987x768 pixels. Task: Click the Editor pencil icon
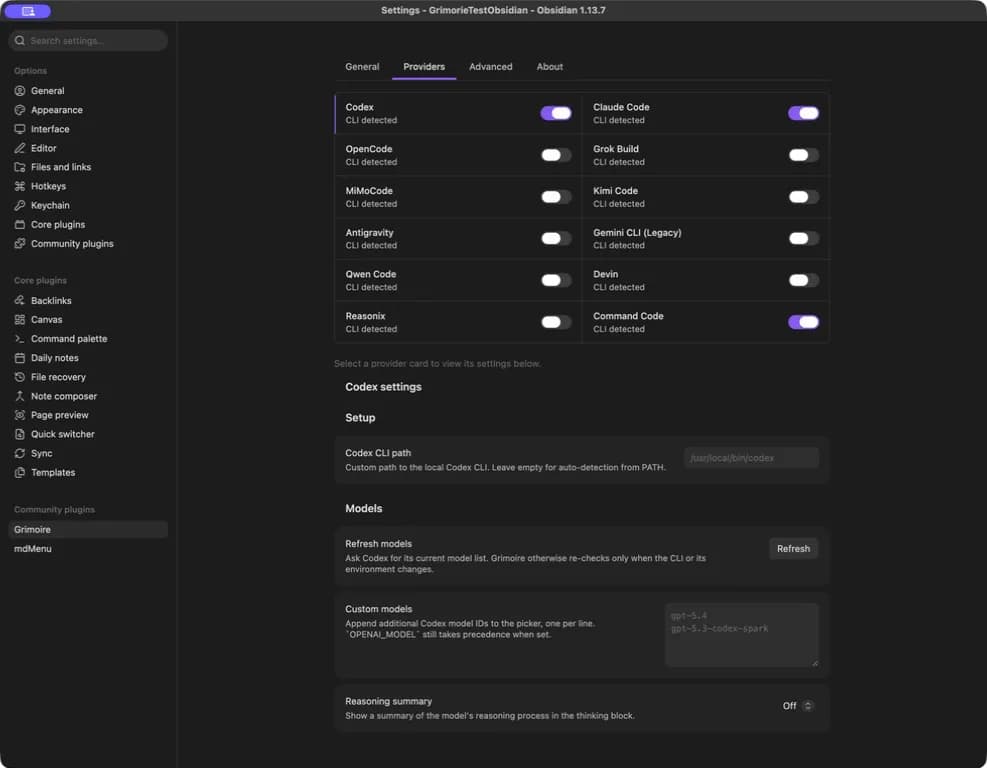point(20,148)
